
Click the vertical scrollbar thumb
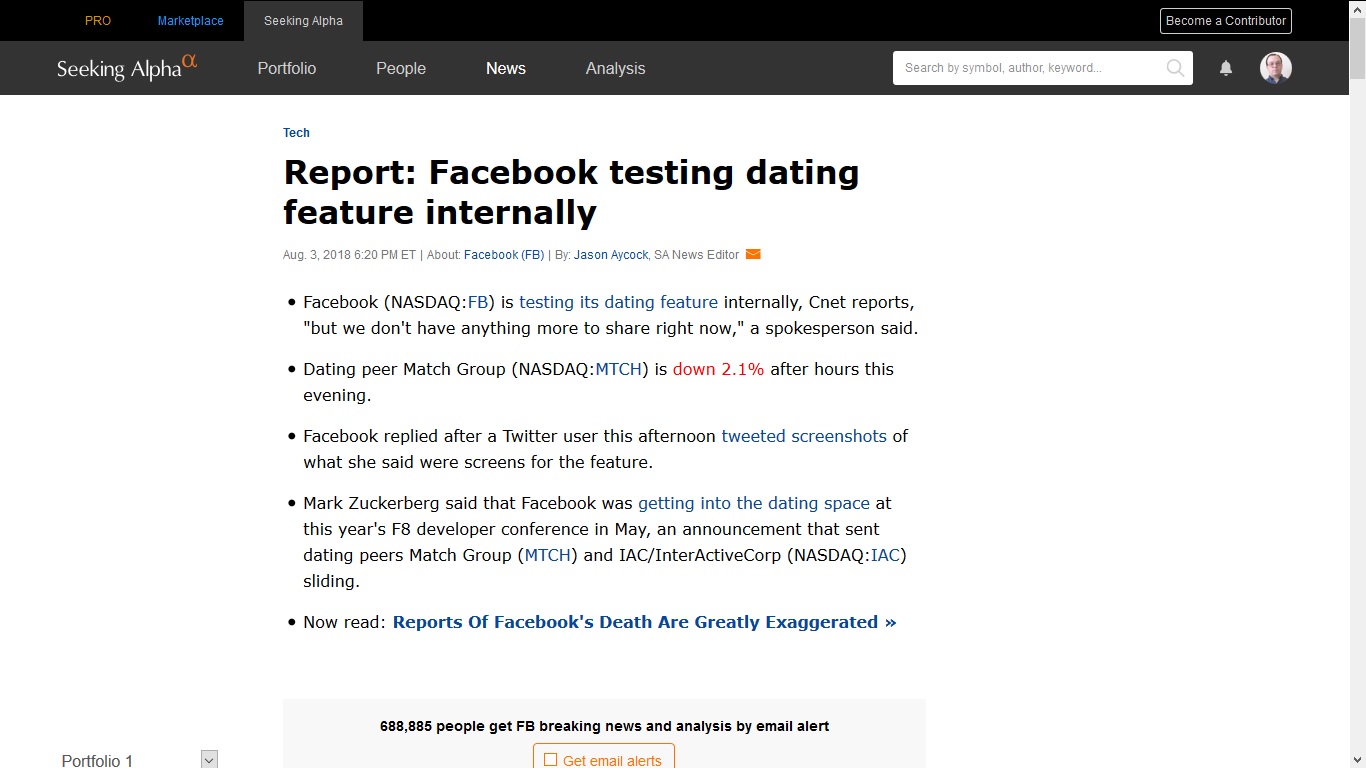(x=1357, y=47)
